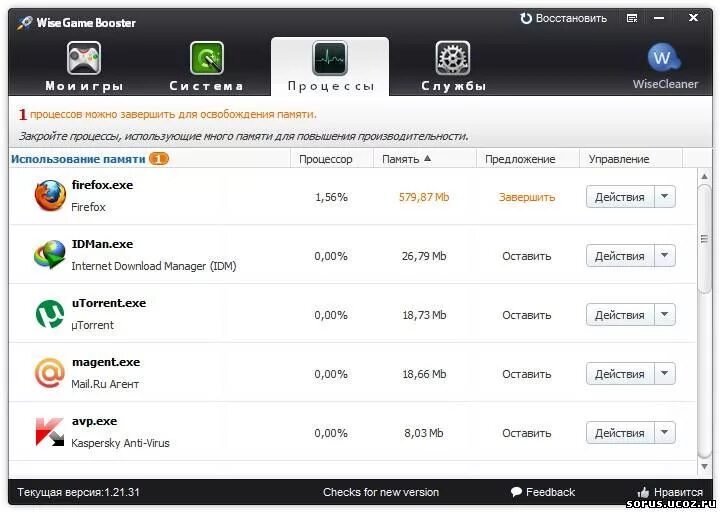This screenshot has height=513, width=721.
Task: Click Действия button for uTorrent.exe
Action: click(x=619, y=315)
